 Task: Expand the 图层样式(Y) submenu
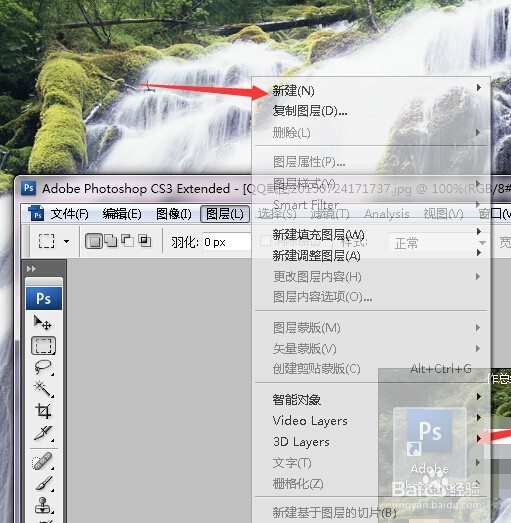click(x=371, y=183)
